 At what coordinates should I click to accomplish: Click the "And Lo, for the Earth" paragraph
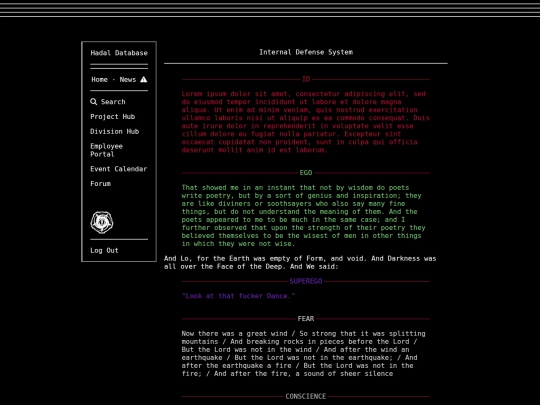coord(300,262)
